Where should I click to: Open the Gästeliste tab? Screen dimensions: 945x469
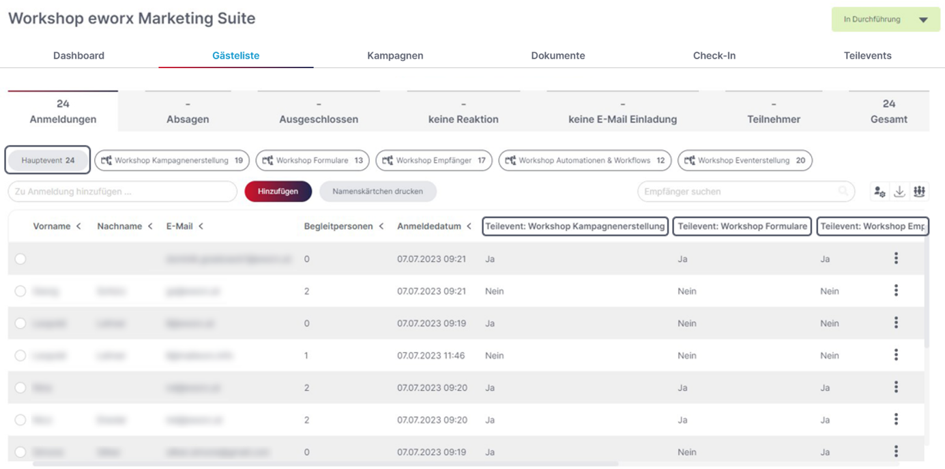click(236, 55)
